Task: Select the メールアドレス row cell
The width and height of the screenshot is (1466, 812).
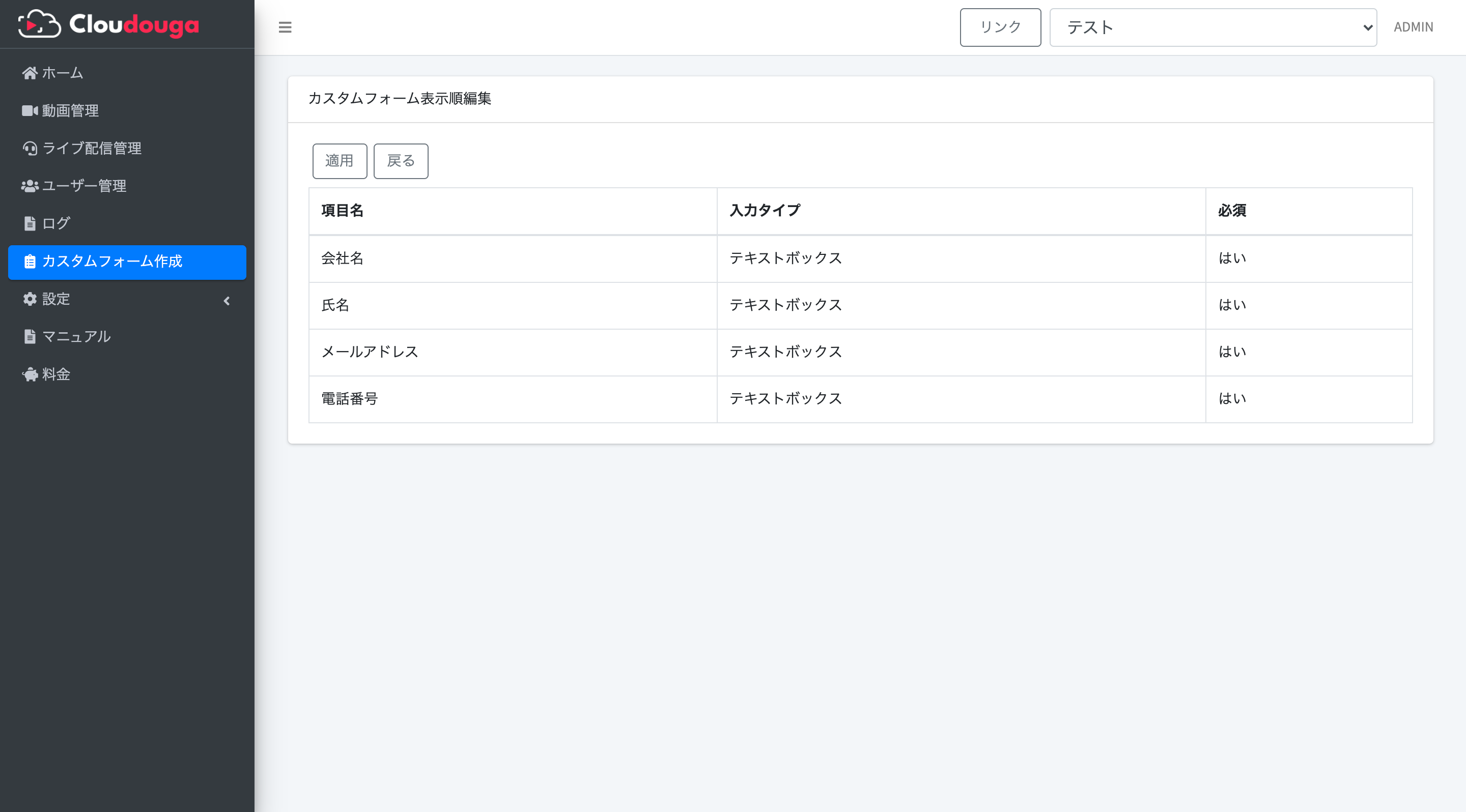Action: tap(513, 352)
